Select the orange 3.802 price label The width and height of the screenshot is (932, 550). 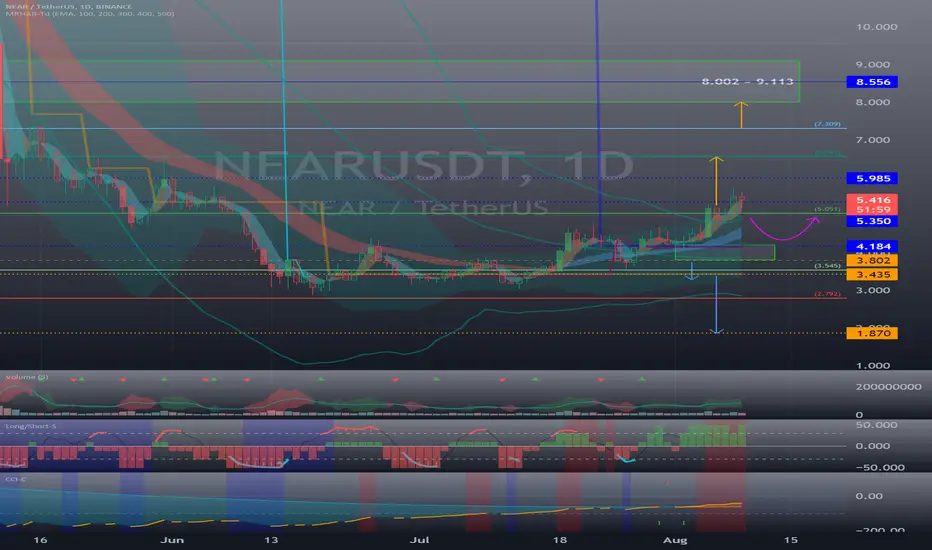tap(872, 260)
